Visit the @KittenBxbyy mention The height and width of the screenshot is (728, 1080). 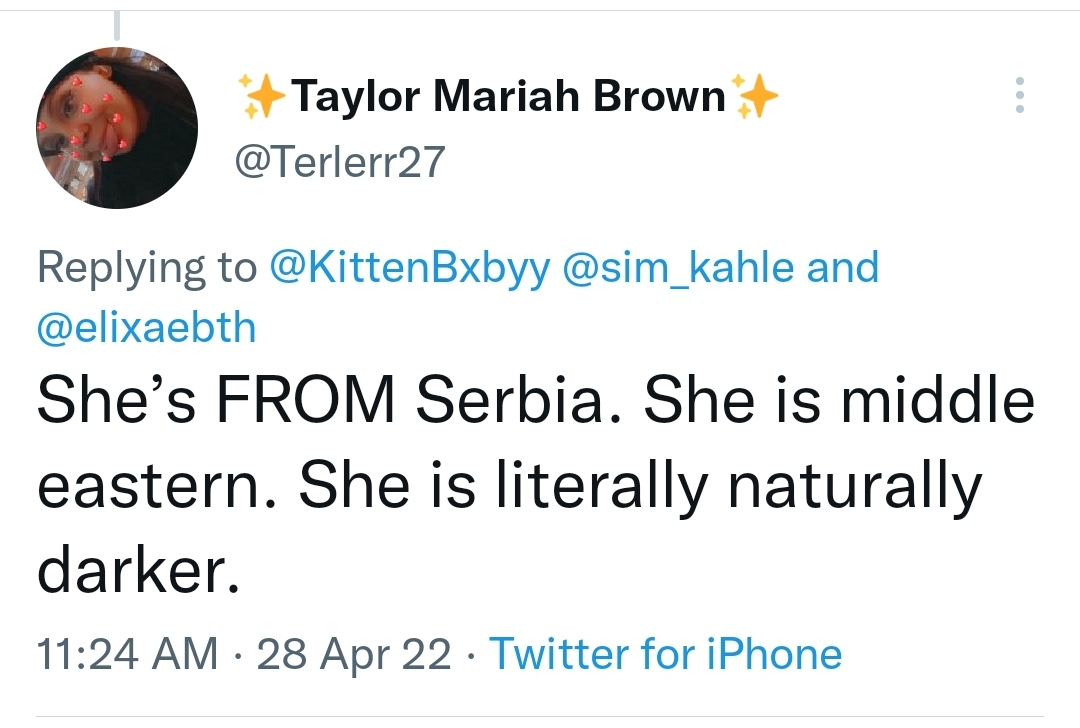[x=410, y=267]
